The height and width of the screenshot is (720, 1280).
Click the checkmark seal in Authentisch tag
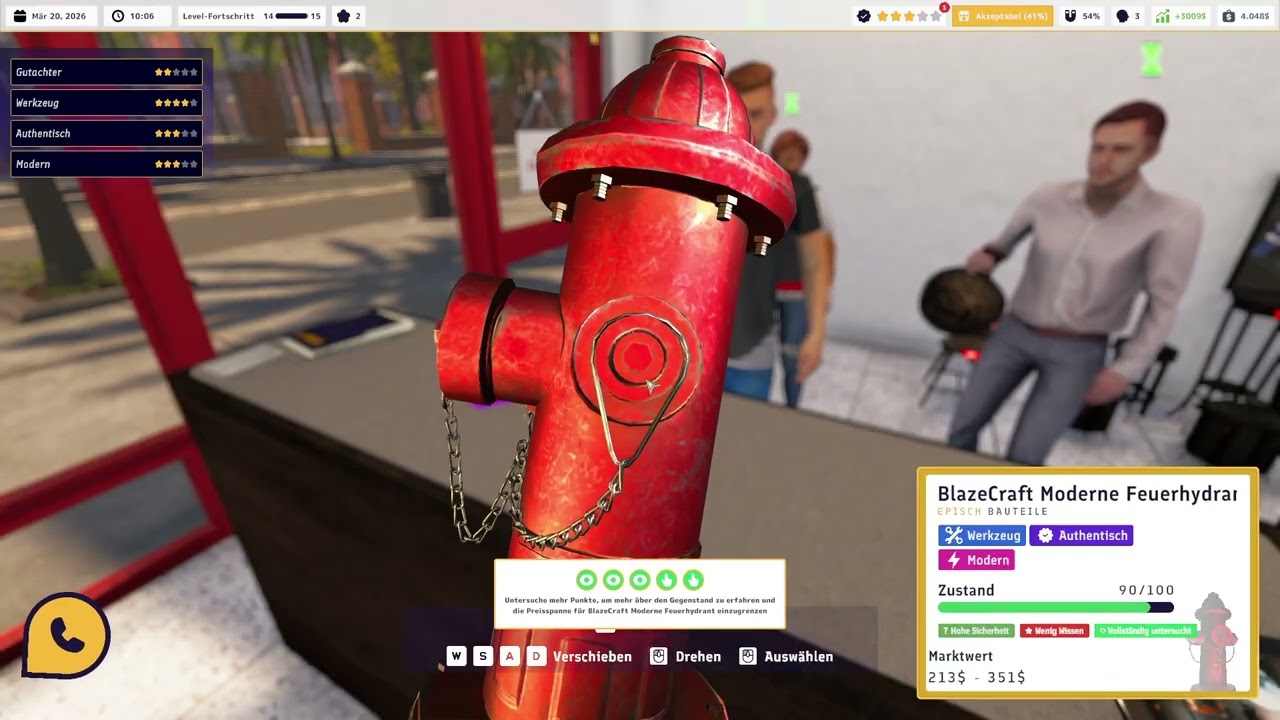(x=1045, y=536)
